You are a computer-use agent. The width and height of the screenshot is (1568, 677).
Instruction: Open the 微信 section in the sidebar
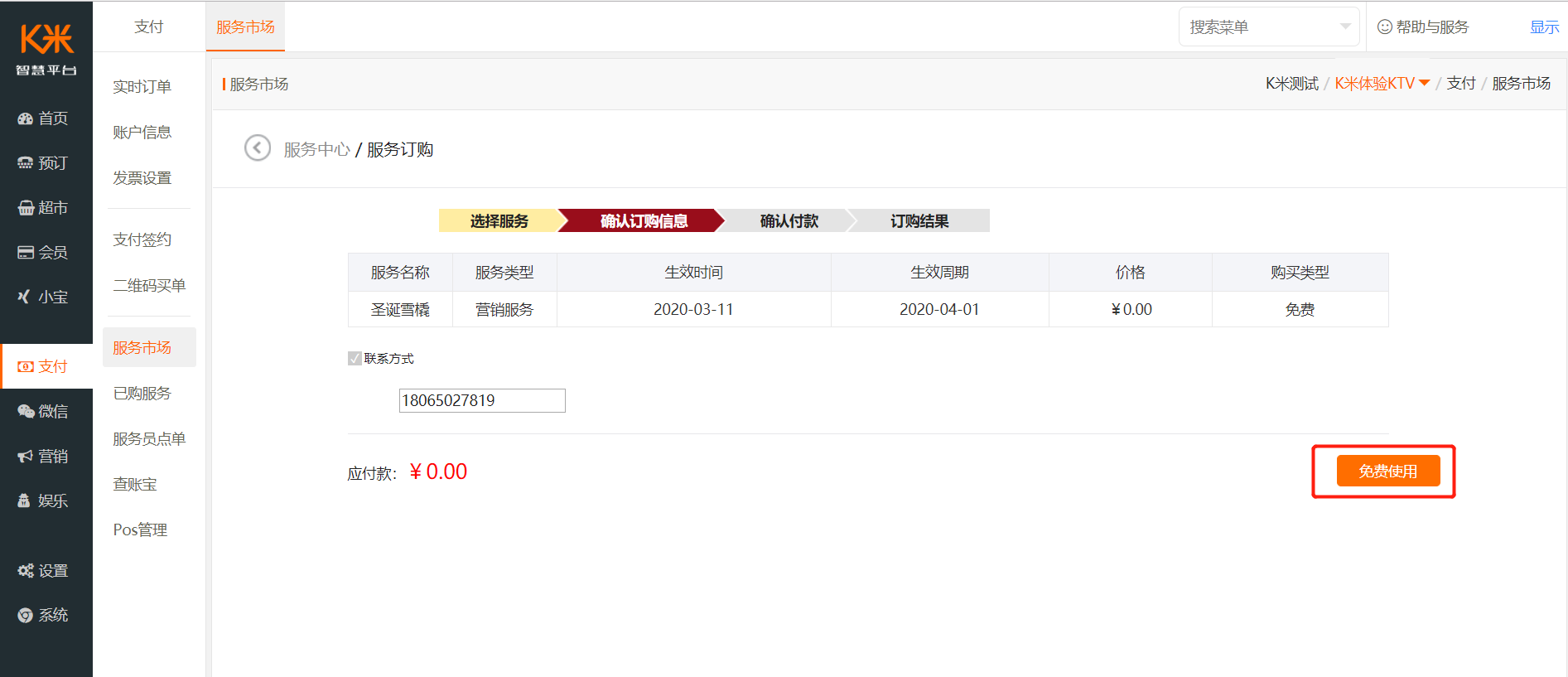pos(43,411)
